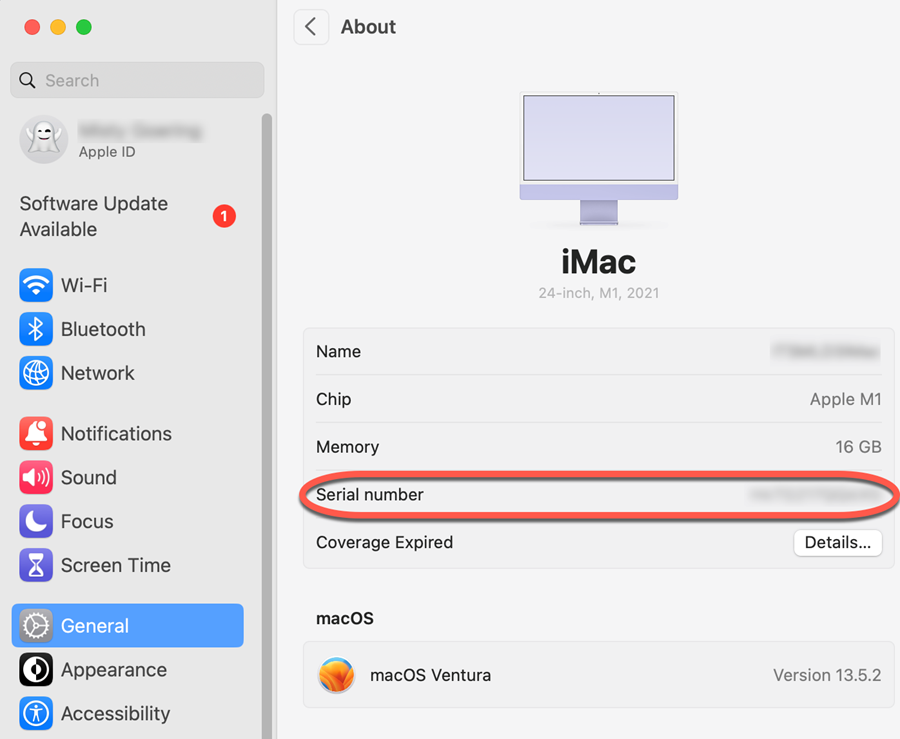
Task: Select Focus label in the sidebar
Action: [87, 522]
